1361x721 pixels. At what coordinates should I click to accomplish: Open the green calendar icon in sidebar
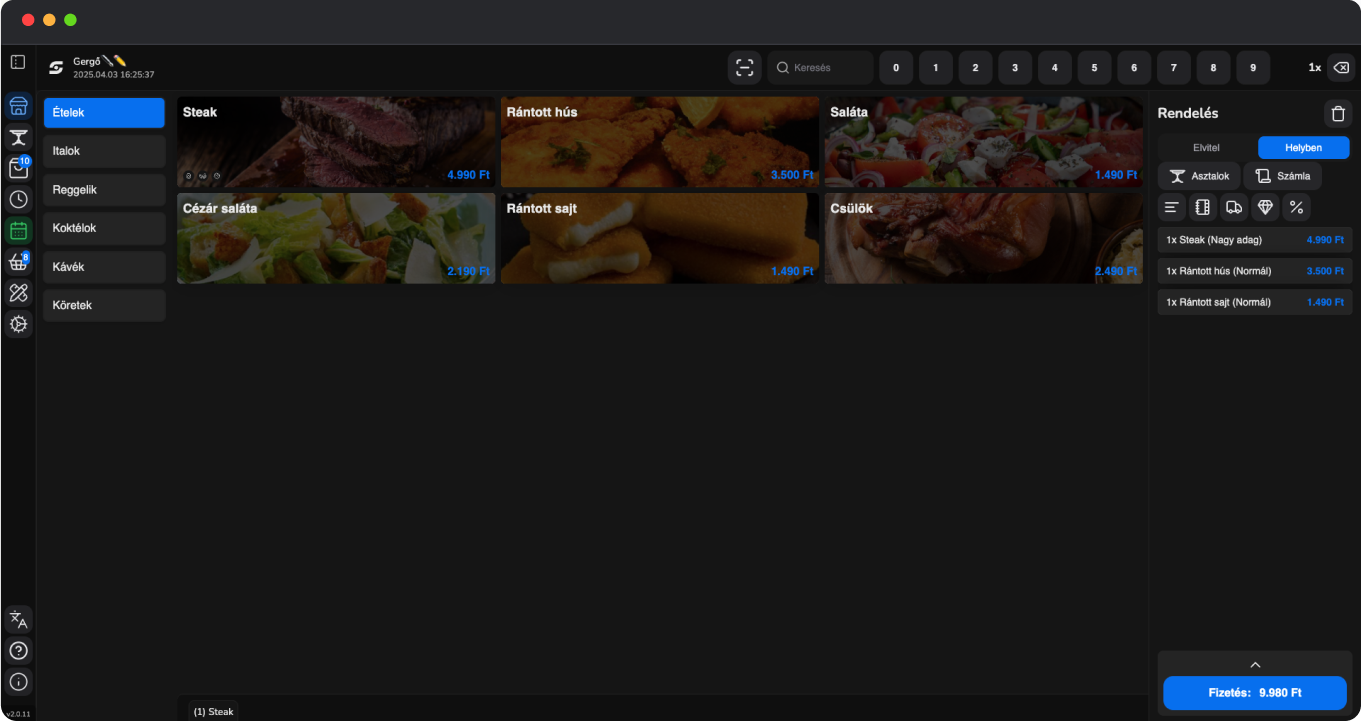(x=18, y=231)
